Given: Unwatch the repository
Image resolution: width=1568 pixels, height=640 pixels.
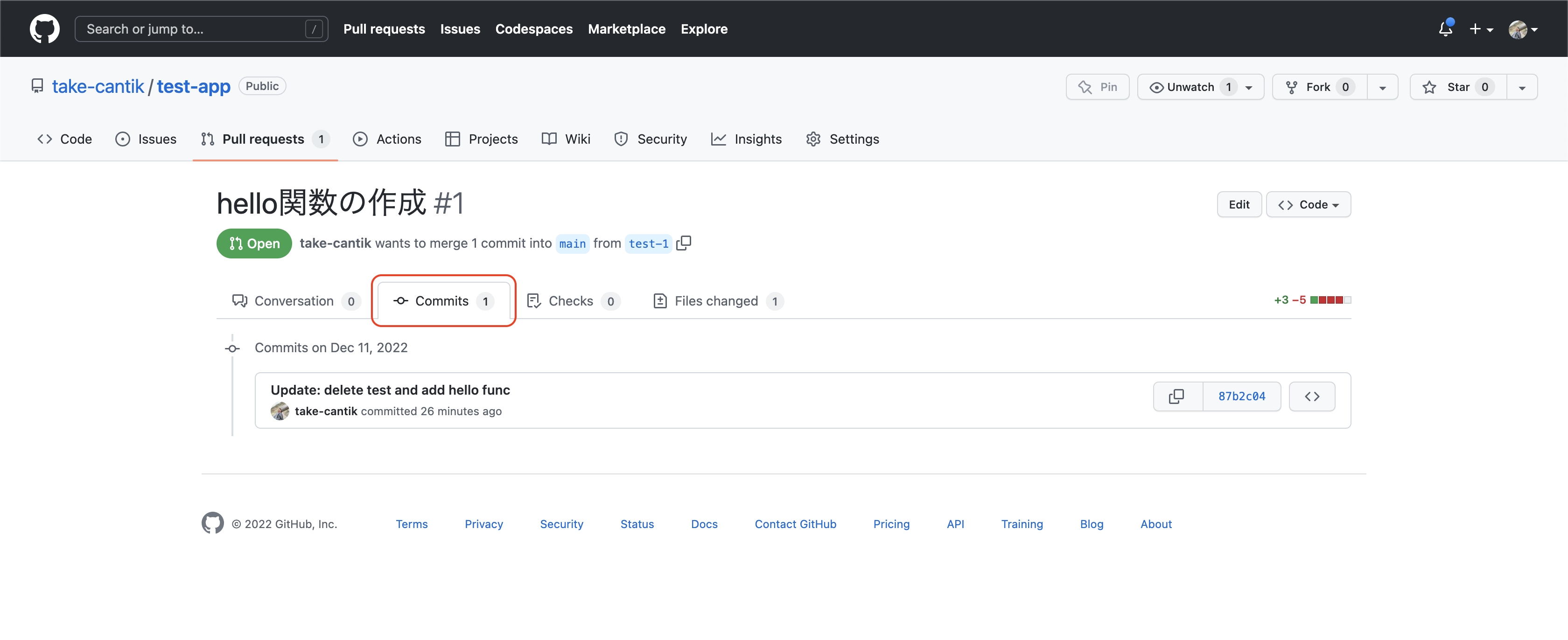Looking at the screenshot, I should pyautogui.click(x=1190, y=87).
